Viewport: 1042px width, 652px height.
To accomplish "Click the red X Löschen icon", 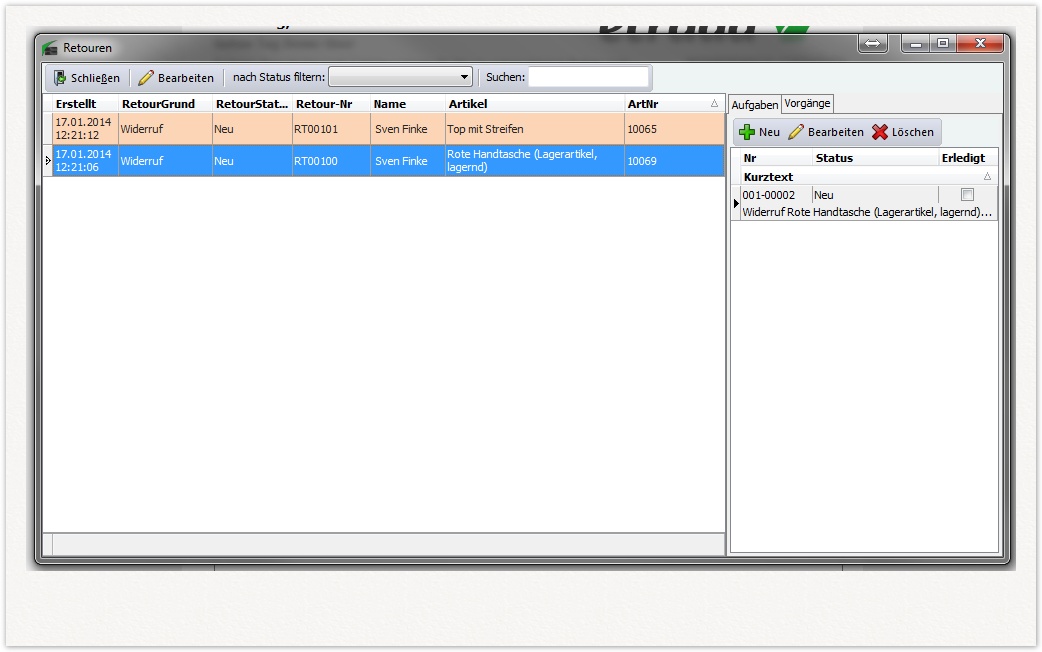I will click(x=880, y=132).
